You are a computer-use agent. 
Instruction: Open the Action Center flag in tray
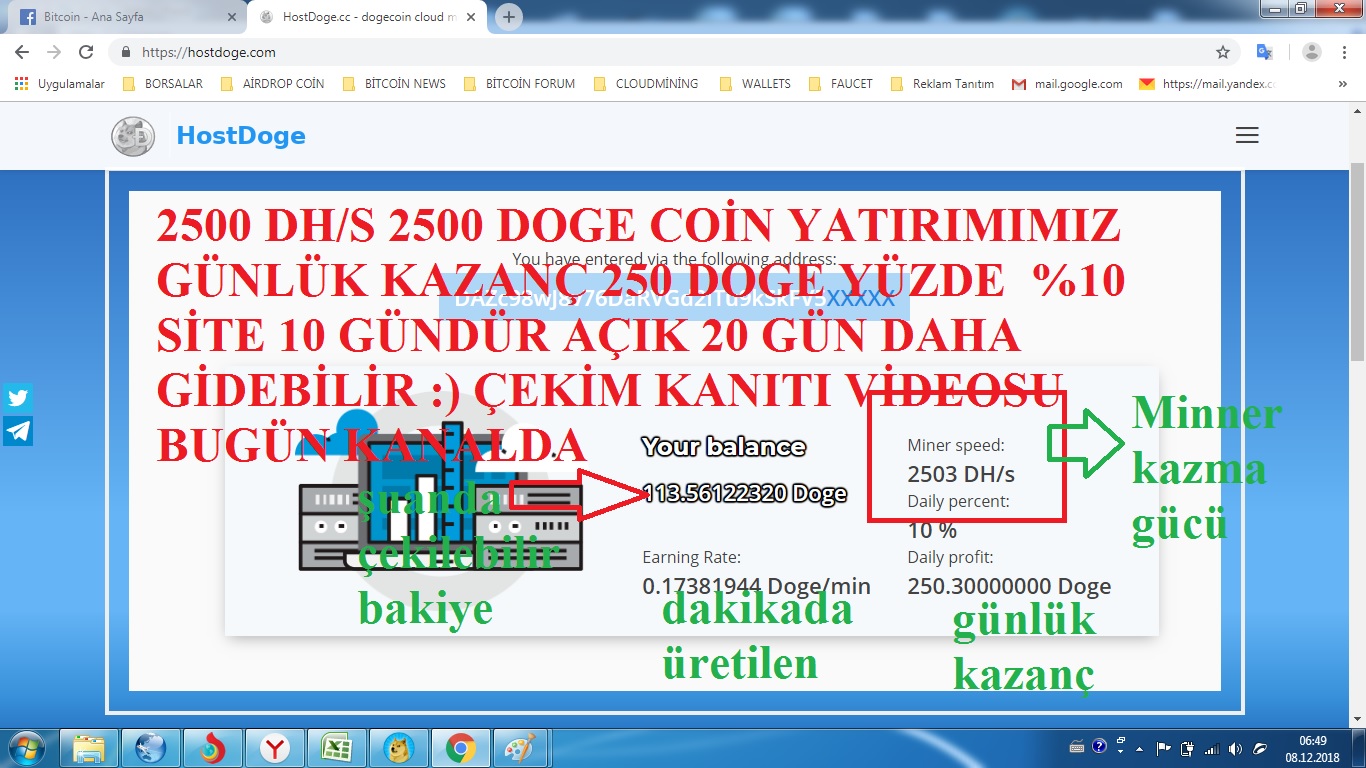pos(1163,748)
